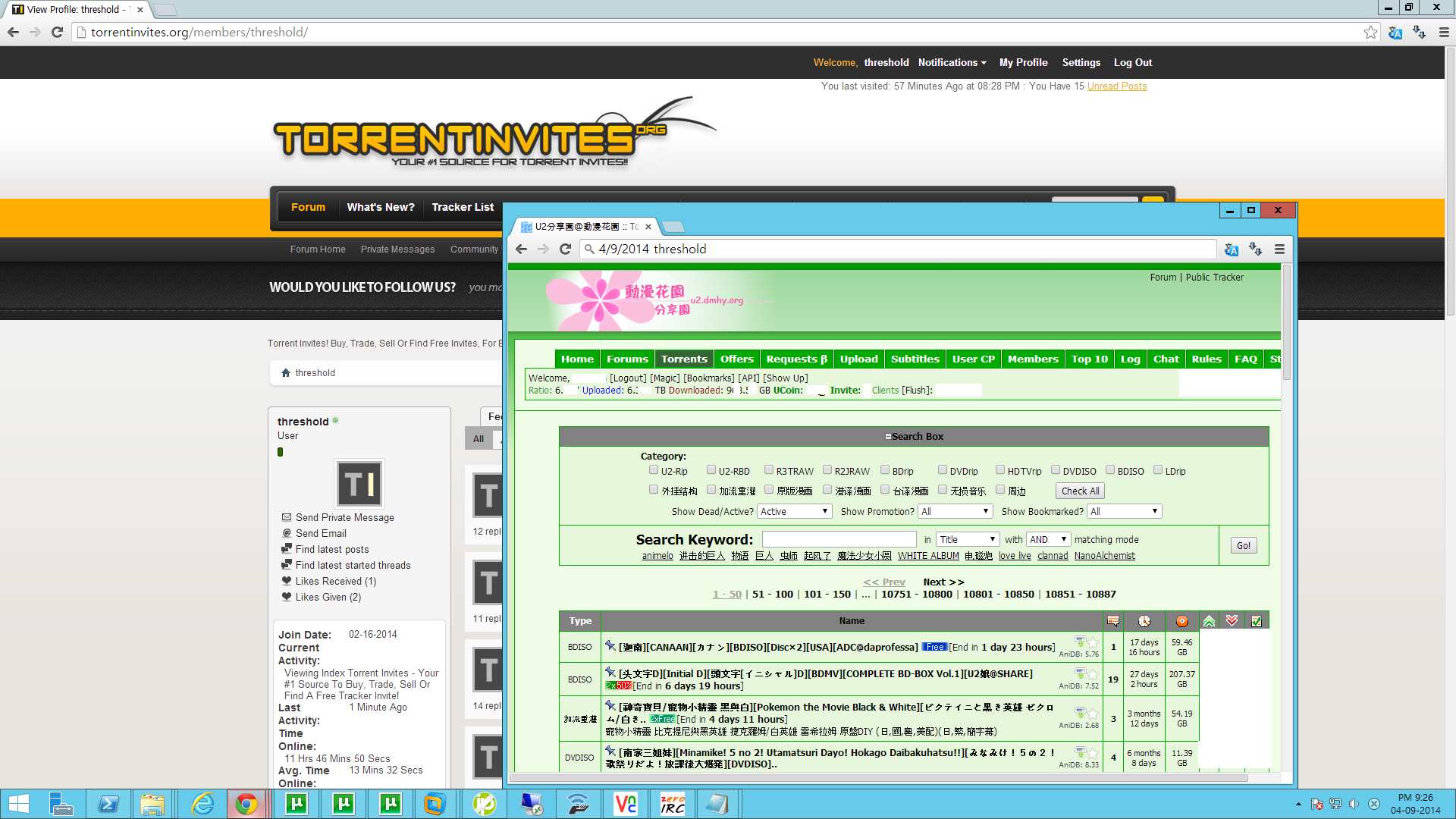Go to Next >> torrent page

pos(943,582)
